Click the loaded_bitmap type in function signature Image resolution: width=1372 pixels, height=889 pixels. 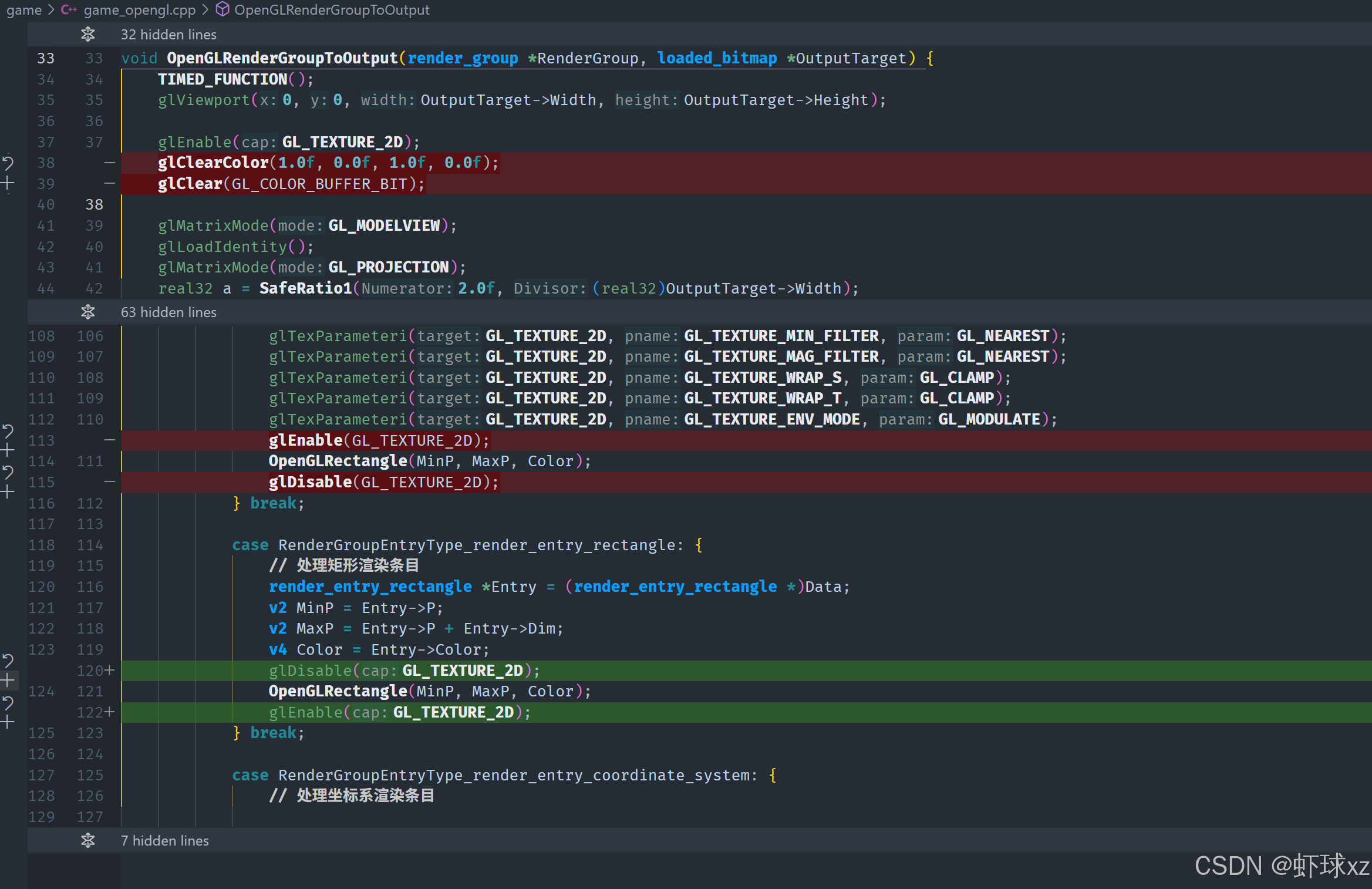(717, 58)
